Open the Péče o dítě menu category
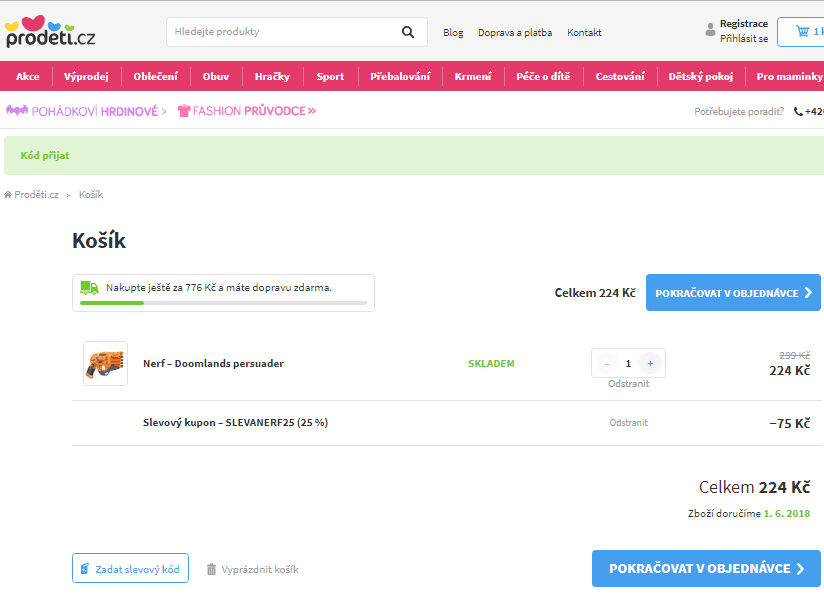The height and width of the screenshot is (597, 824). pos(543,77)
